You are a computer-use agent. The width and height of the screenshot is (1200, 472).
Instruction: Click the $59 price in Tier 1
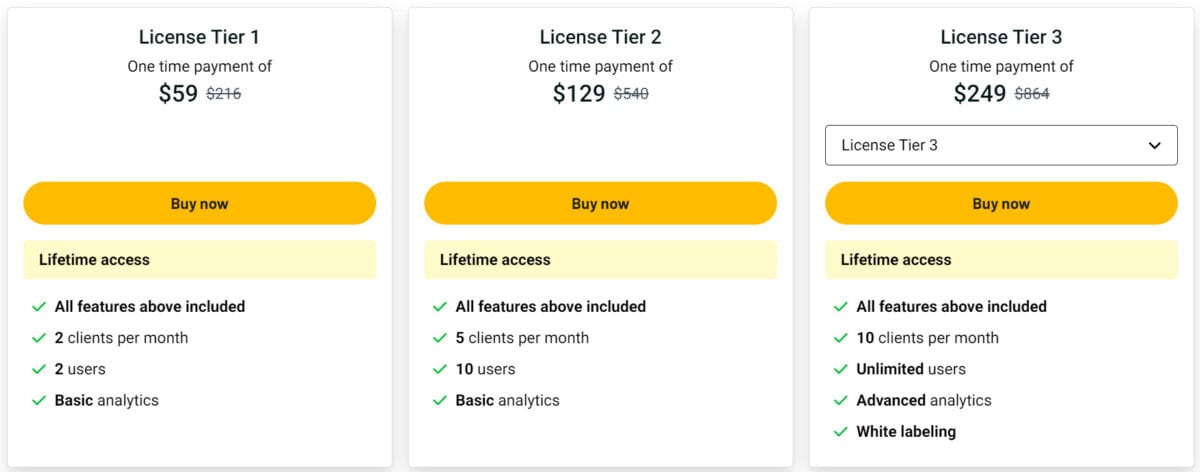click(x=178, y=94)
